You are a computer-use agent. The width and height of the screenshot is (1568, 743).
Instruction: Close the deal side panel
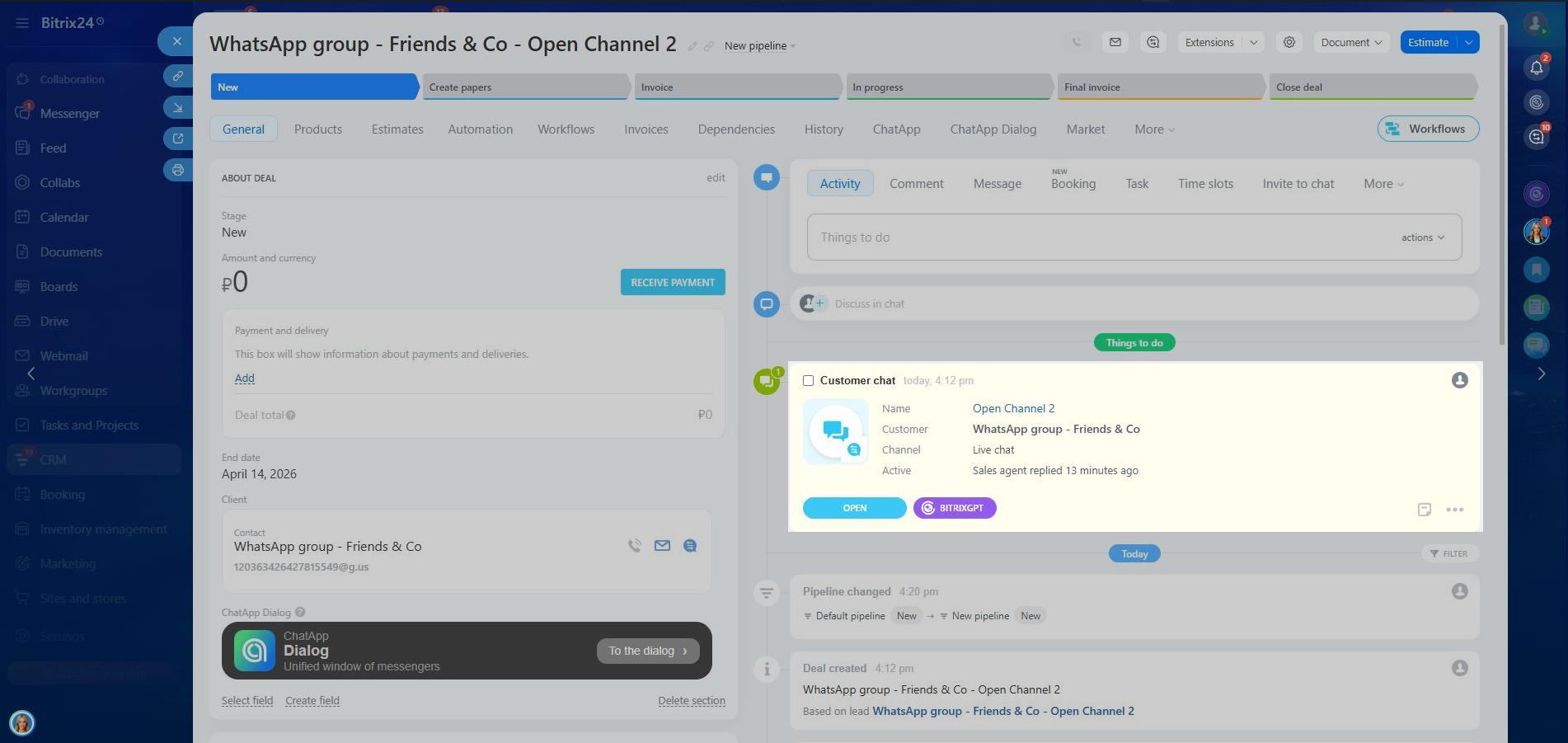point(176,41)
